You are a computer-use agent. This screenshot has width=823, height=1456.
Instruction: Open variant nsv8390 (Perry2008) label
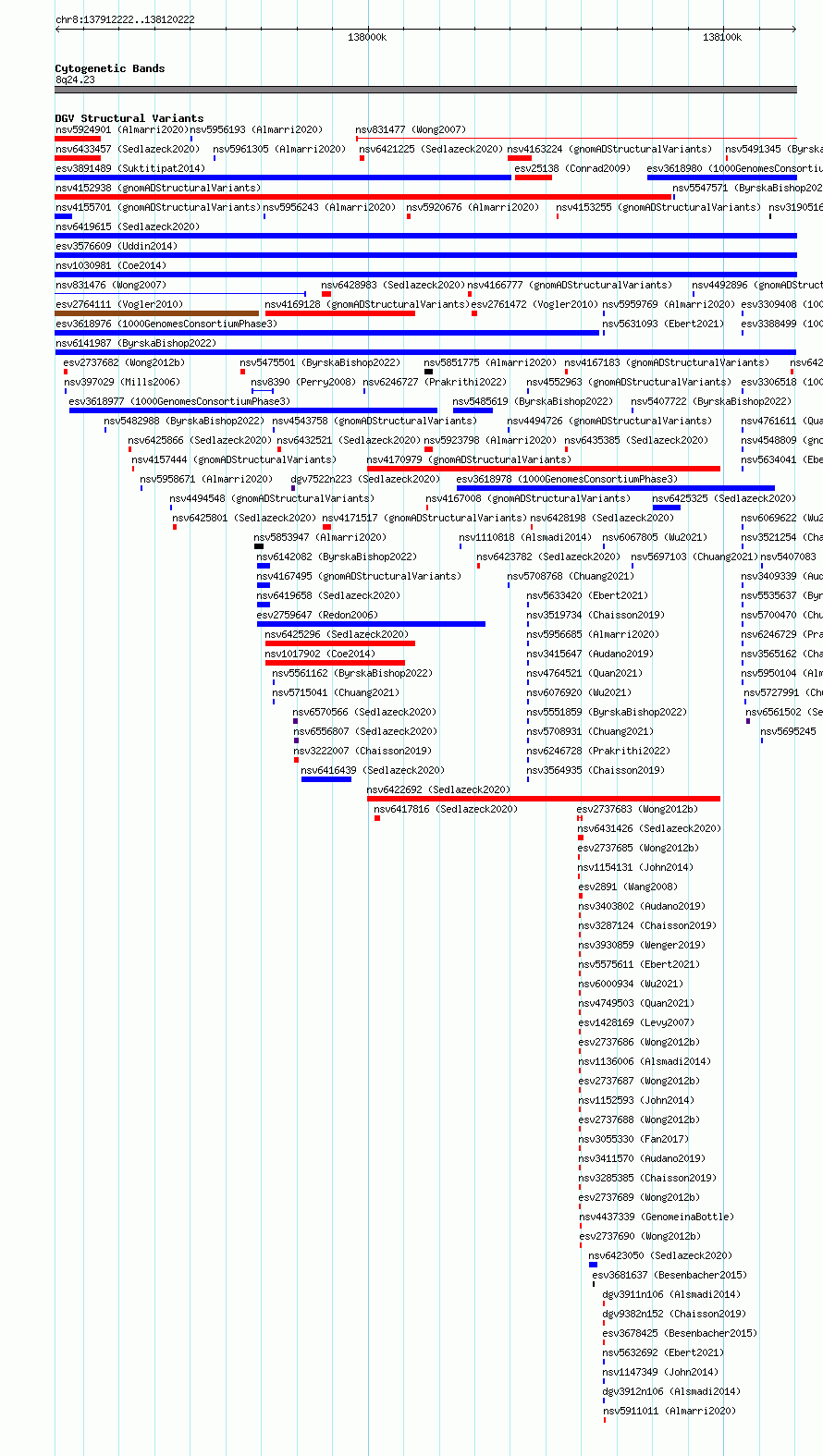tap(303, 382)
